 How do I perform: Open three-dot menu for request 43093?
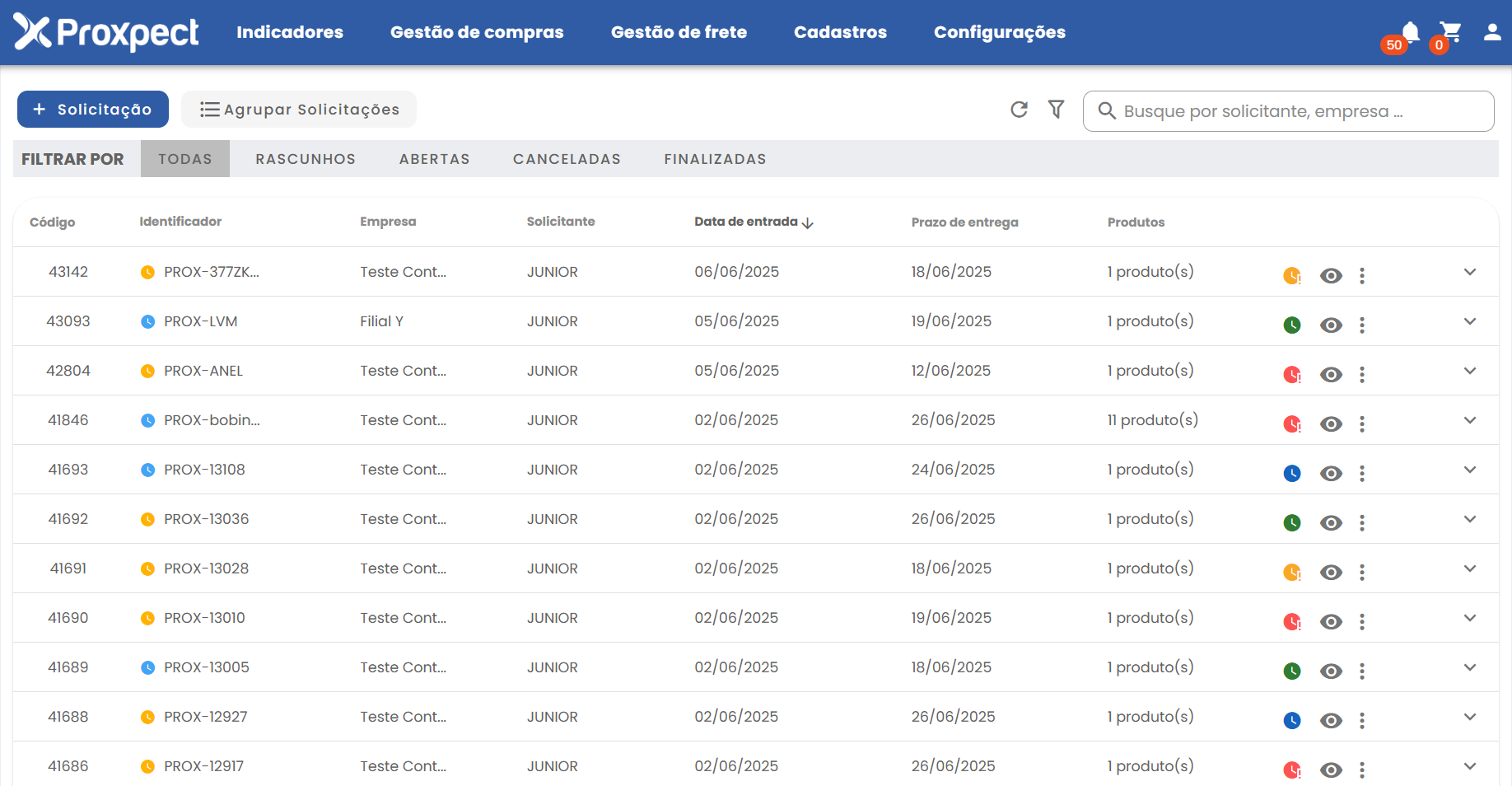(x=1362, y=325)
